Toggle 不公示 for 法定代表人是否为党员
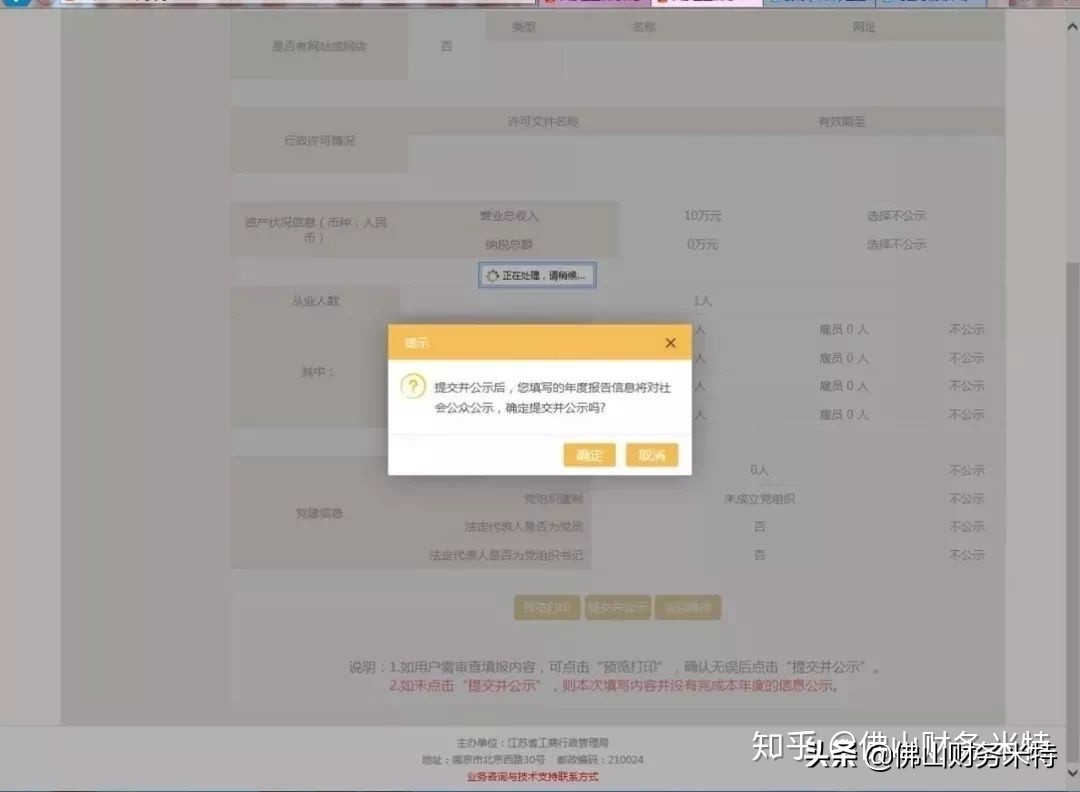The image size is (1080, 792). pos(965,525)
